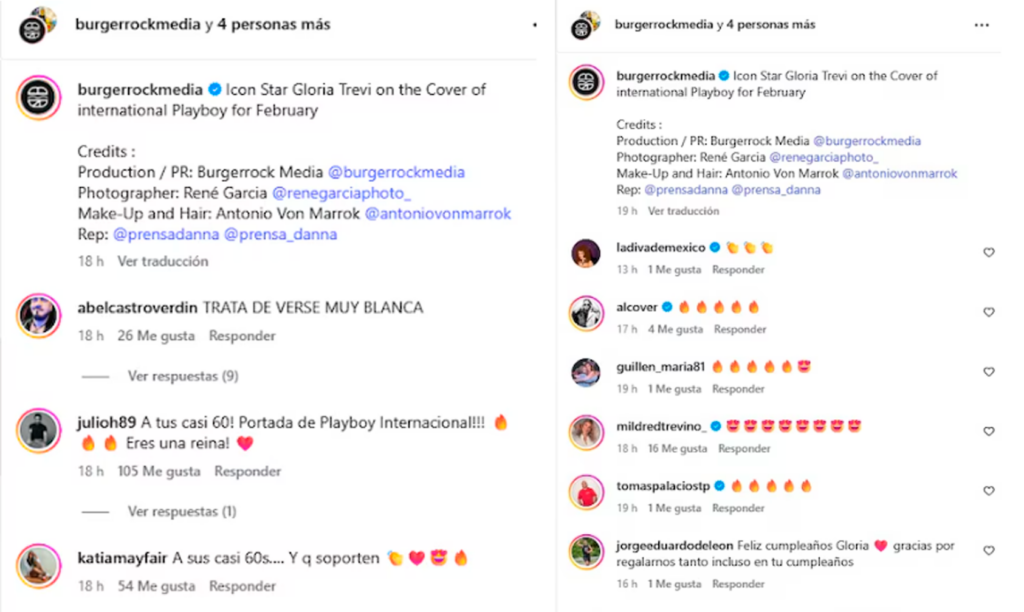1024x612 pixels.
Task: Expand Ver respuestas (9) replies
Action: click(x=183, y=376)
